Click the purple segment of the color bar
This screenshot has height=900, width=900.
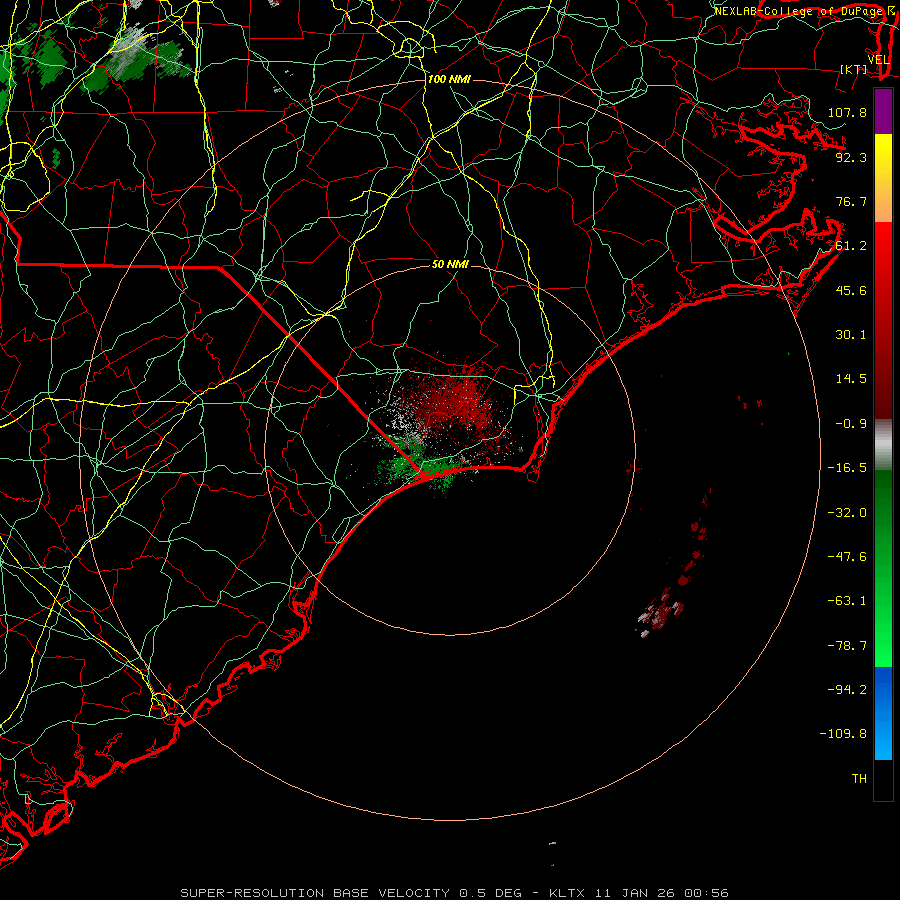[x=883, y=111]
